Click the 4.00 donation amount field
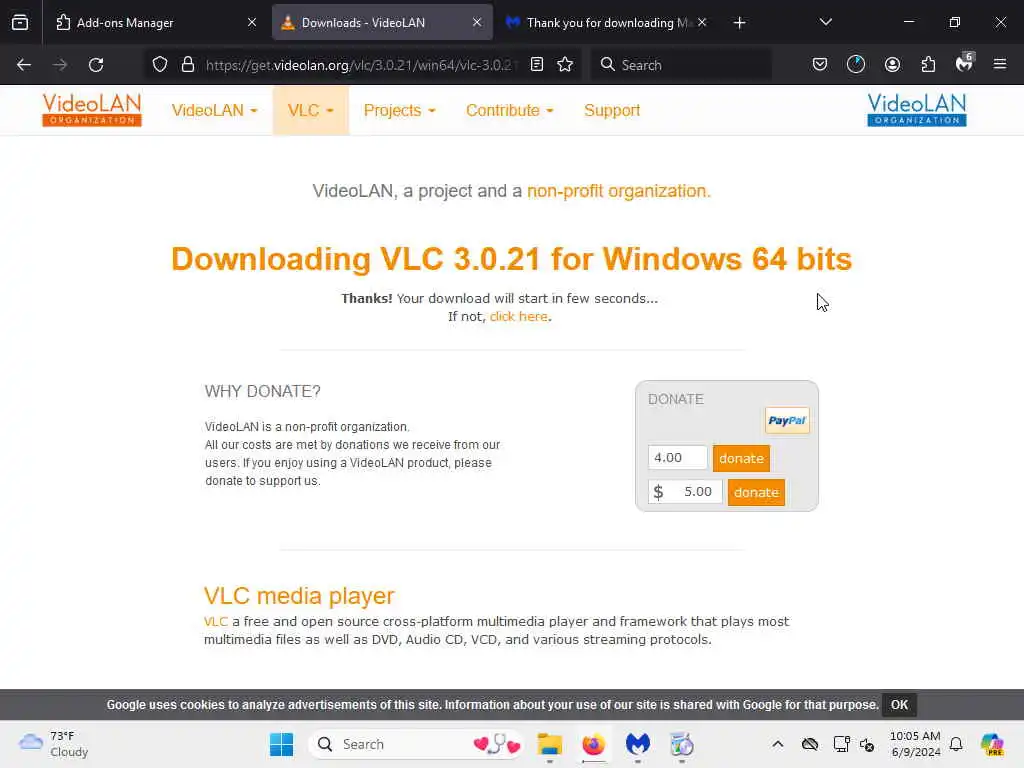This screenshot has height=768, width=1024. pyautogui.click(x=678, y=458)
